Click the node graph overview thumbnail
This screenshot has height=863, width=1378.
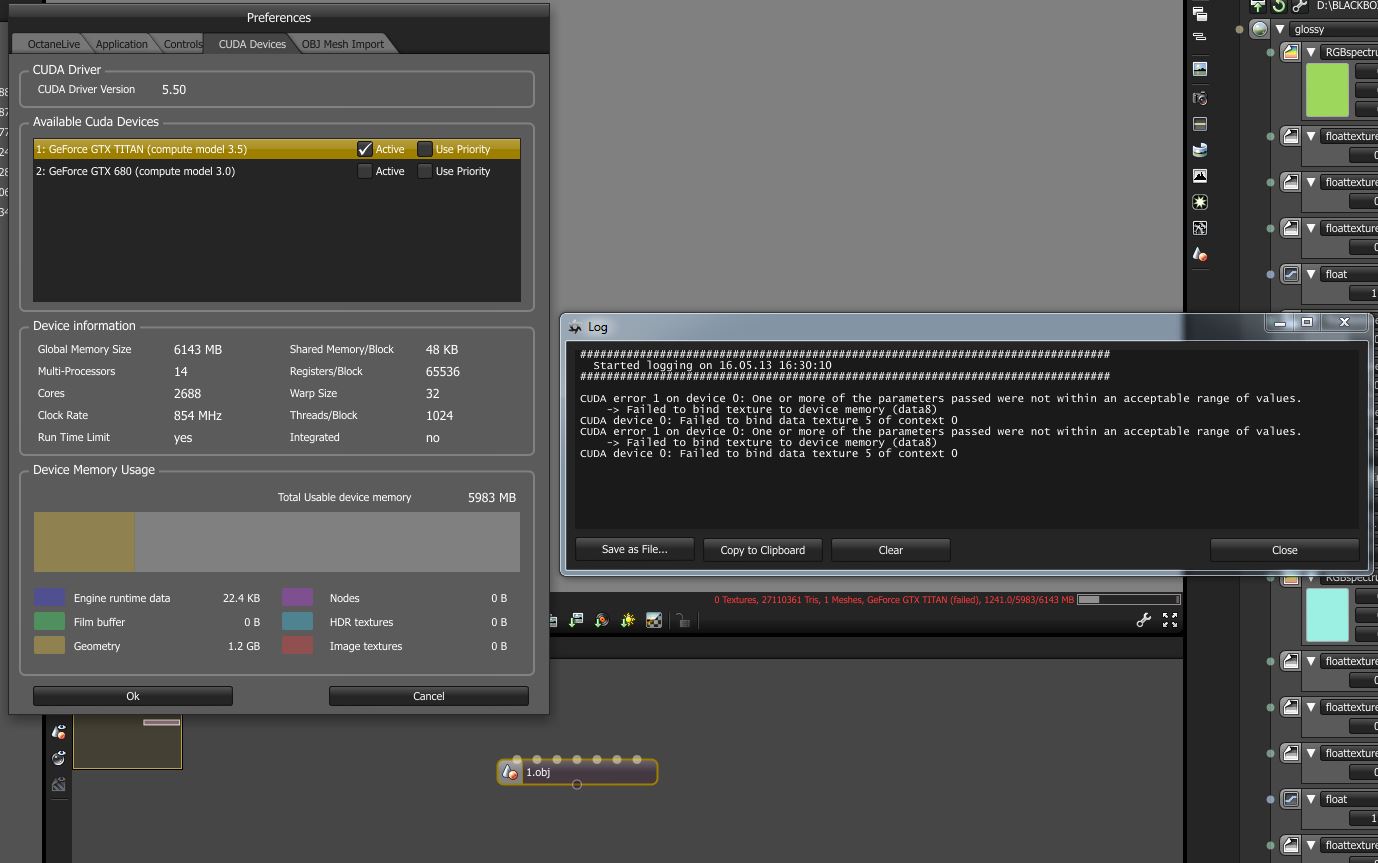(127, 741)
